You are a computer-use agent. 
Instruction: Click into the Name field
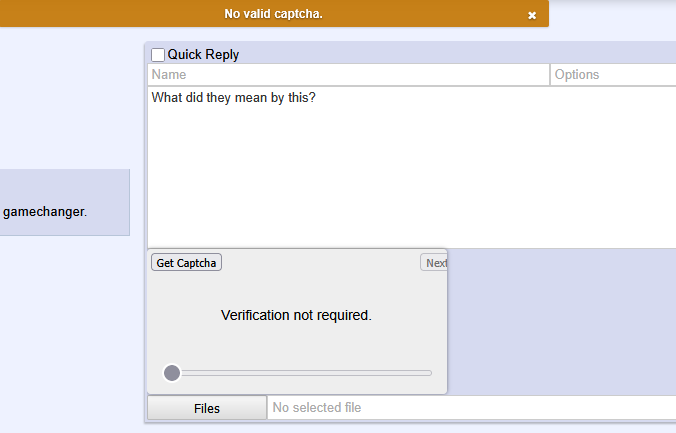pos(348,75)
